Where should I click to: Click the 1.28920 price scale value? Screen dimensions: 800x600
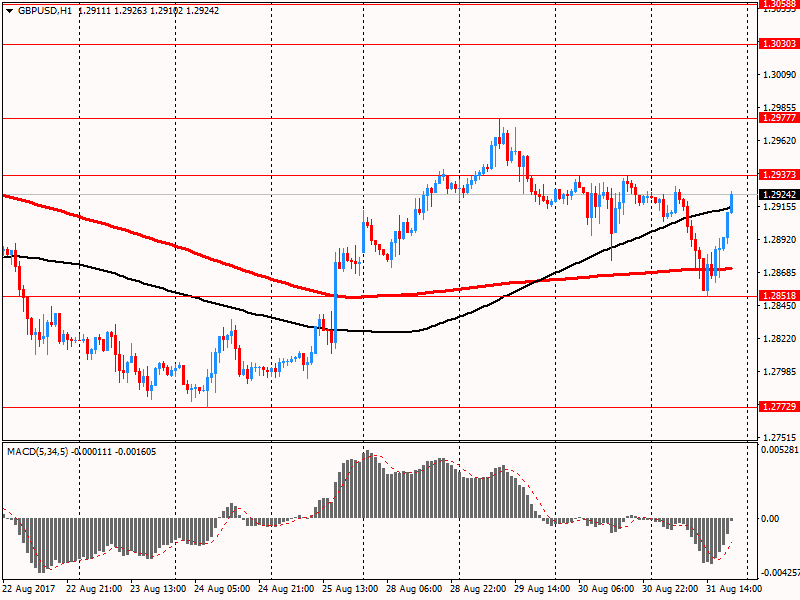pos(780,240)
